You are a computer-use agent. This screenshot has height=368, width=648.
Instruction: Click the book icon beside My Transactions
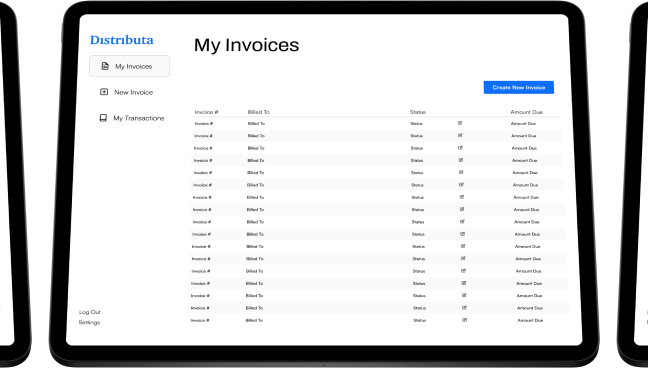click(x=103, y=118)
